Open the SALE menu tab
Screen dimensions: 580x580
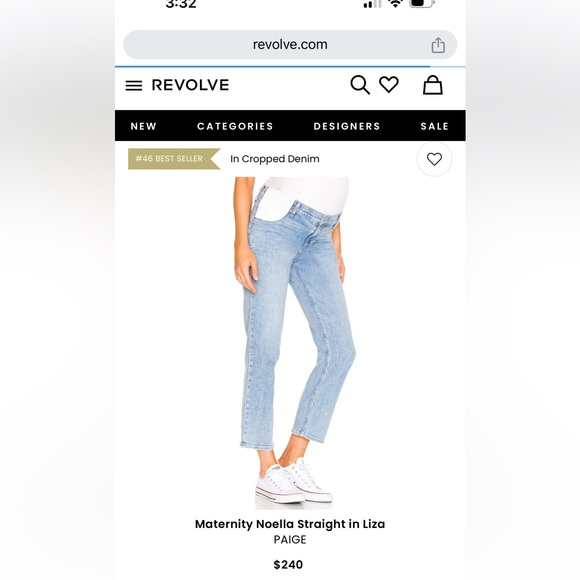[x=434, y=126]
